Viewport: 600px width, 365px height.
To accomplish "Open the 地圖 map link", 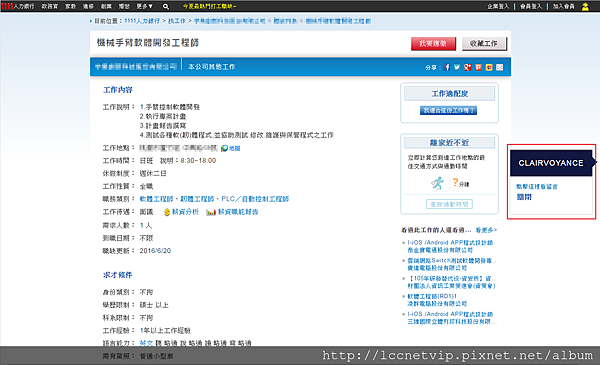I will [x=235, y=148].
